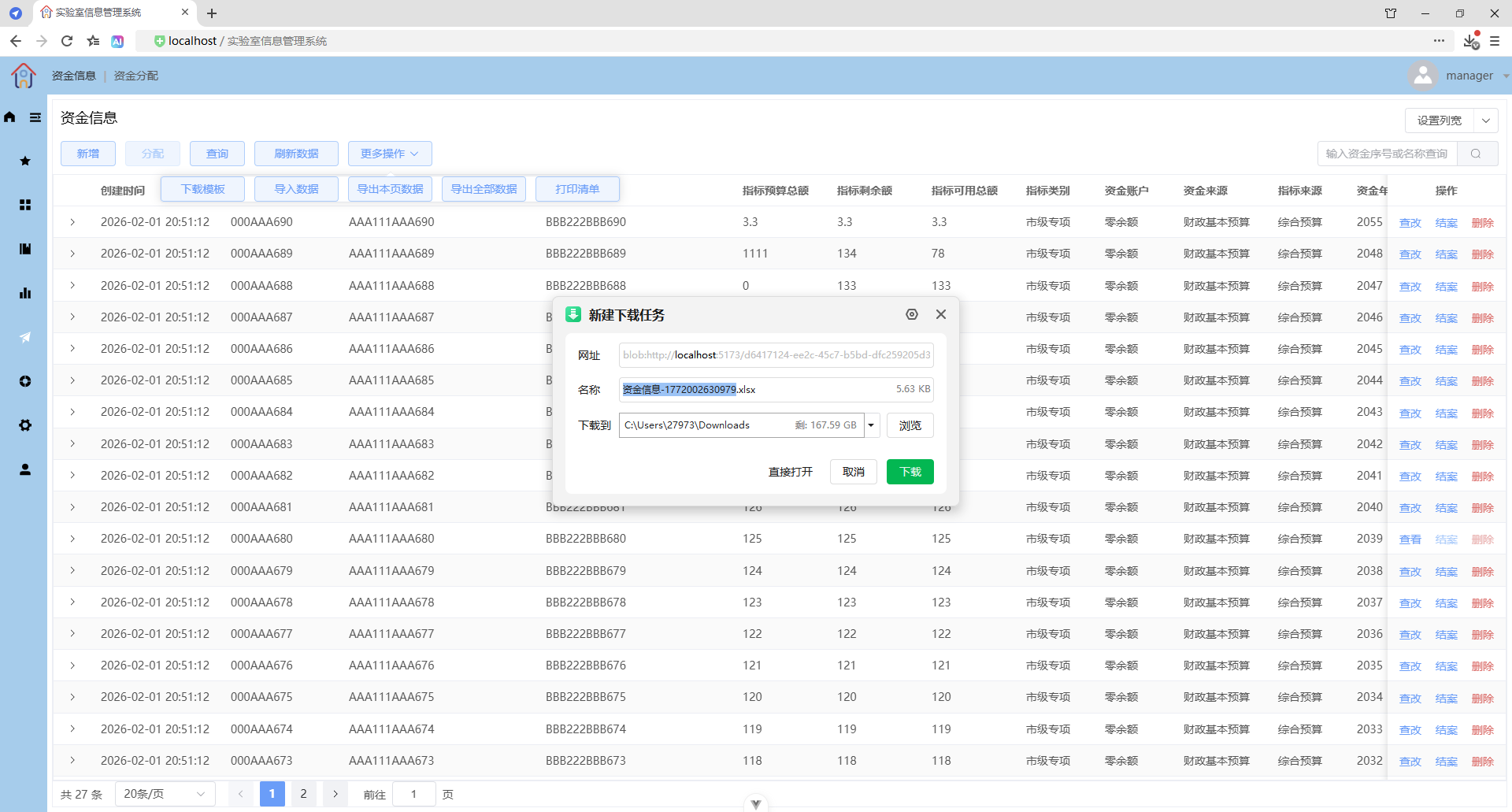Image resolution: width=1512 pixels, height=812 pixels.
Task: Open the browser downloads icon
Action: 1471,41
